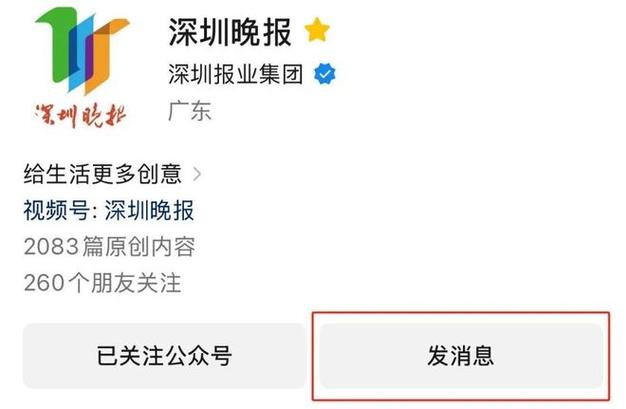Open the 视频号: 深圳晚报 channel link

click(x=109, y=210)
